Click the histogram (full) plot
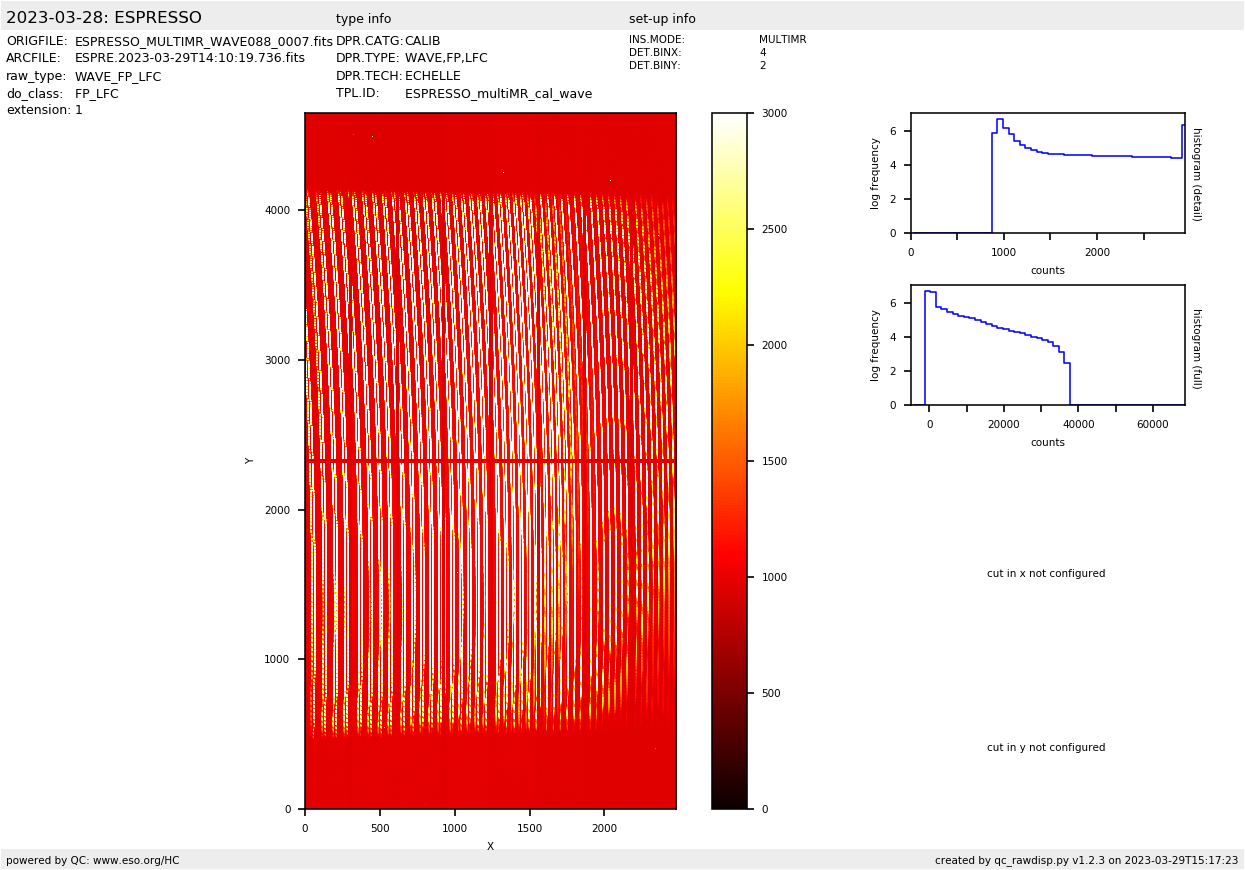 pos(1047,345)
